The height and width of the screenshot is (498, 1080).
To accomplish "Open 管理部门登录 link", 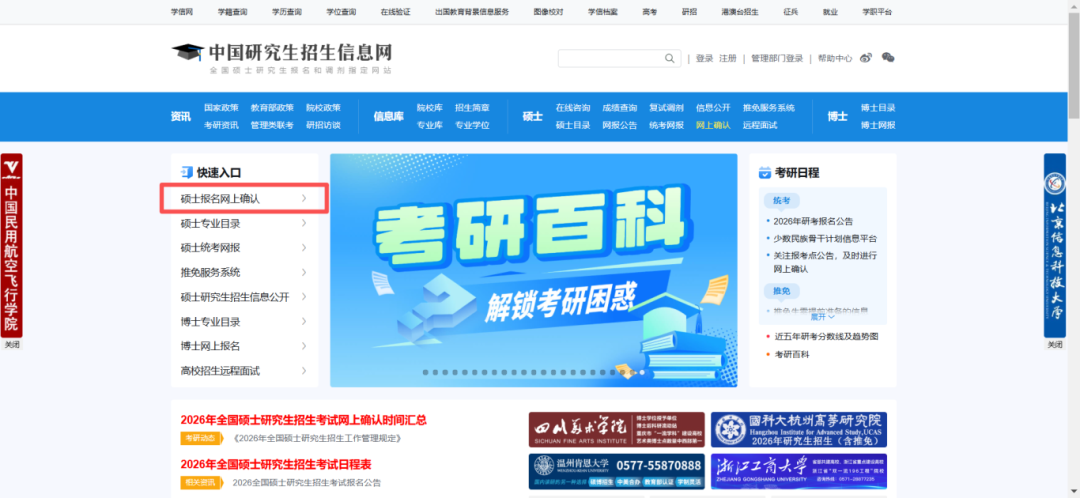I will [777, 59].
